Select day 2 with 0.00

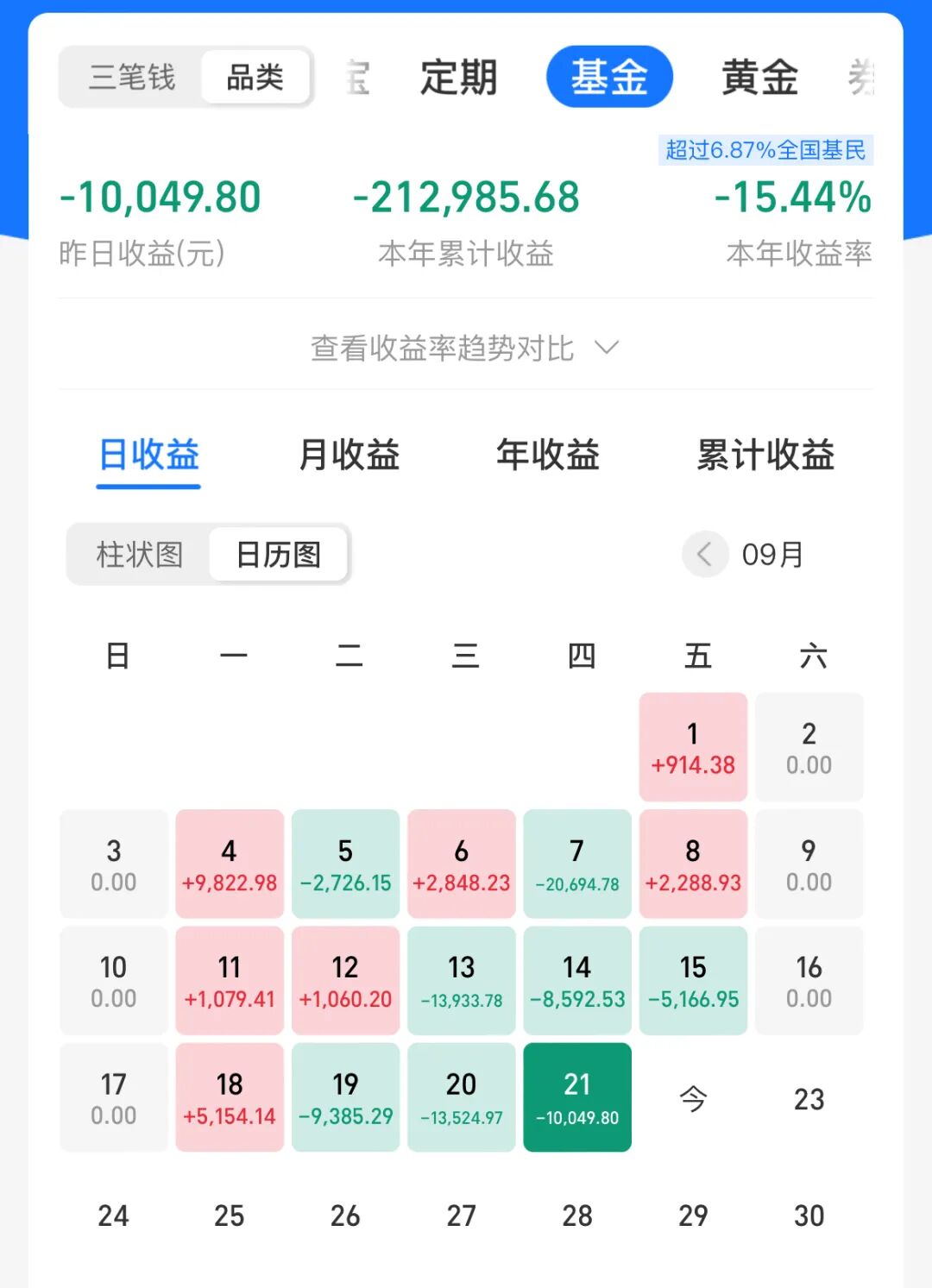[x=809, y=747]
